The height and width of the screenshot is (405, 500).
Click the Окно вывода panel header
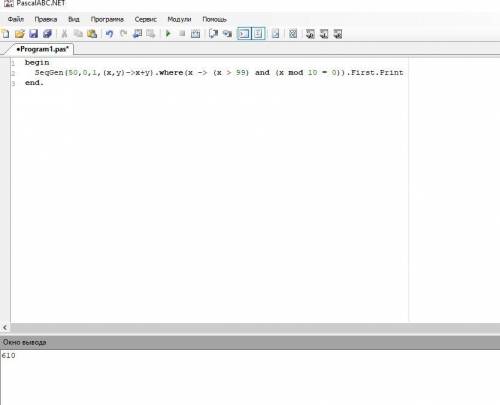pos(250,342)
